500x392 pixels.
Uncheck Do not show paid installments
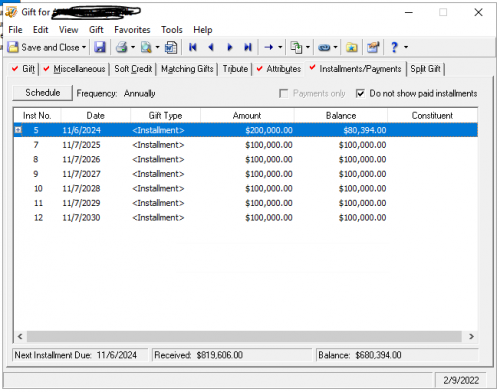point(360,93)
